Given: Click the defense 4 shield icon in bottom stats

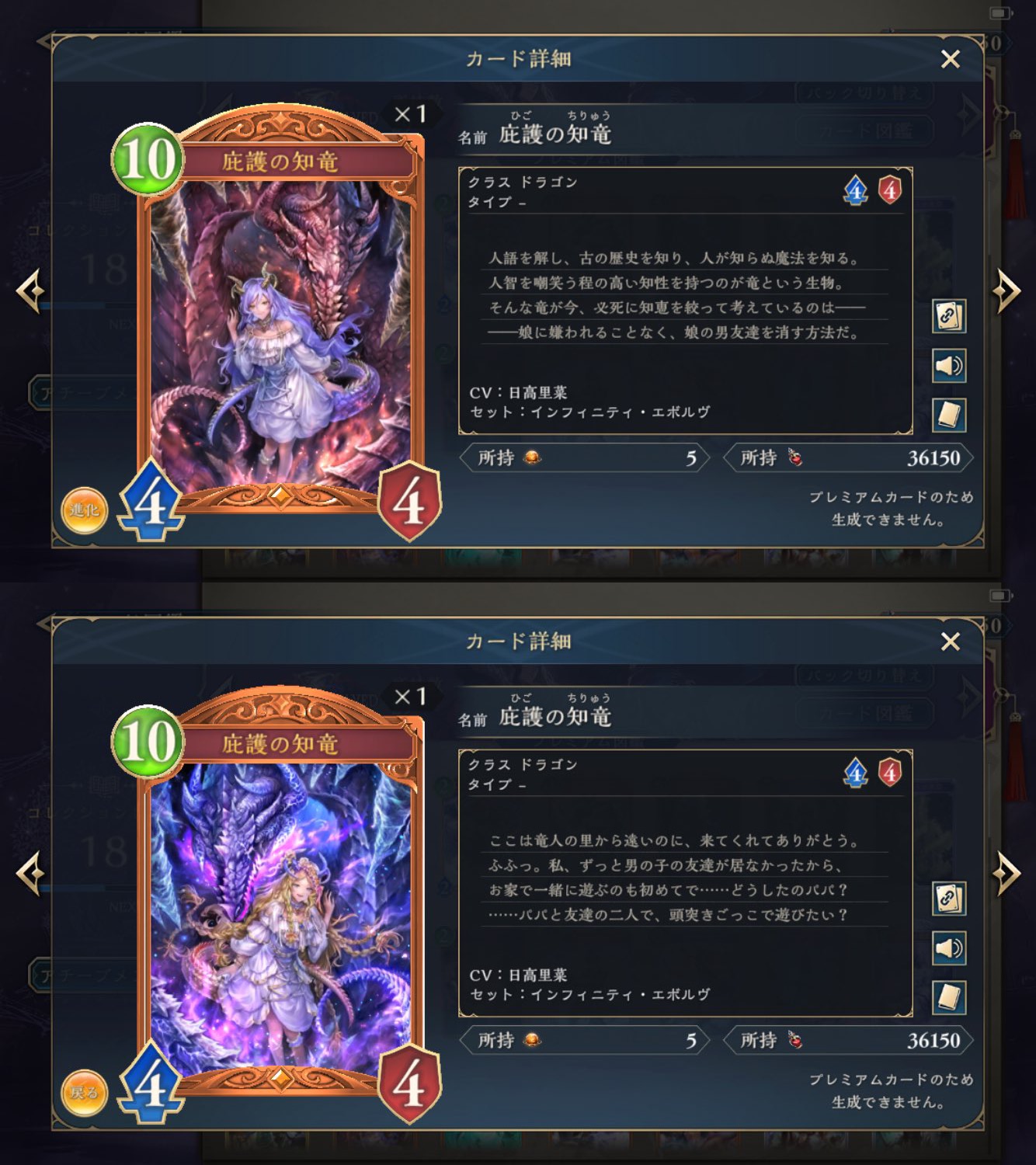Looking at the screenshot, I should (890, 772).
